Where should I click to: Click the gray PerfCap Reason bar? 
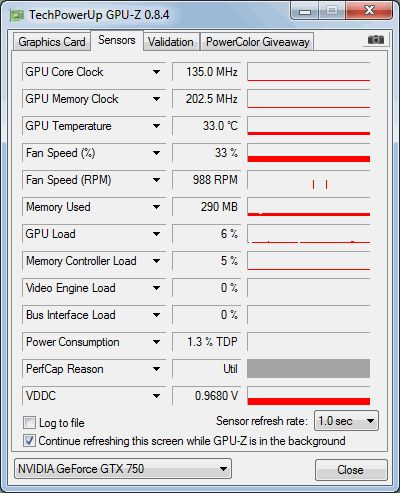click(308, 368)
